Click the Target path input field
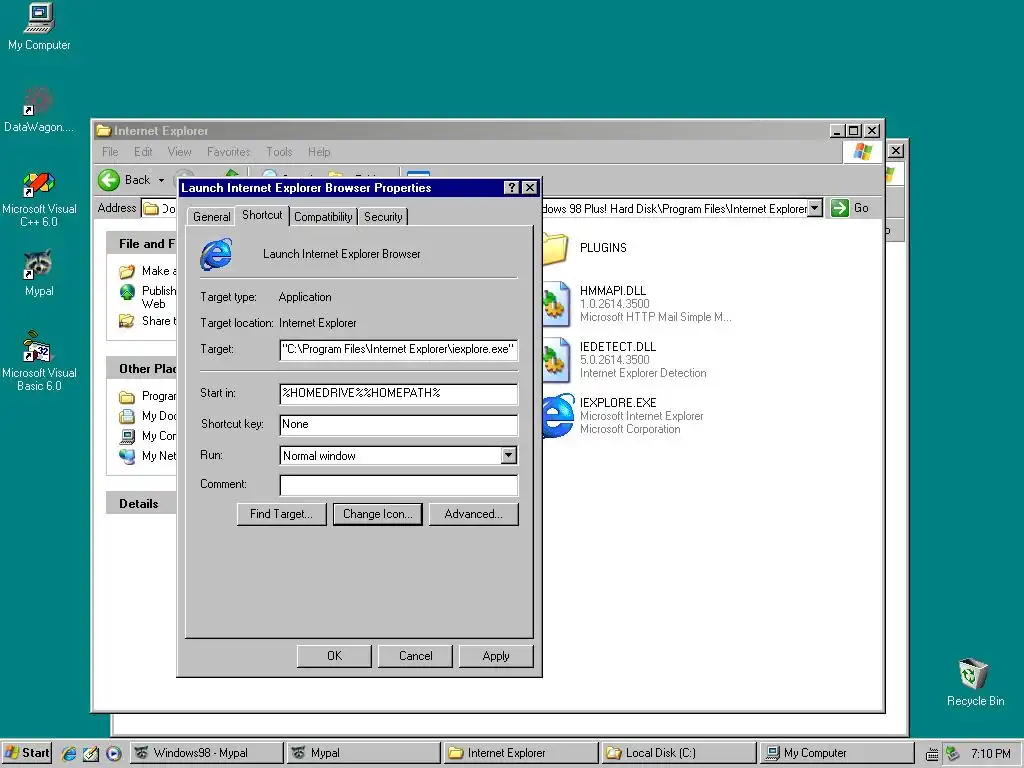The width and height of the screenshot is (1024, 768). click(x=398, y=349)
